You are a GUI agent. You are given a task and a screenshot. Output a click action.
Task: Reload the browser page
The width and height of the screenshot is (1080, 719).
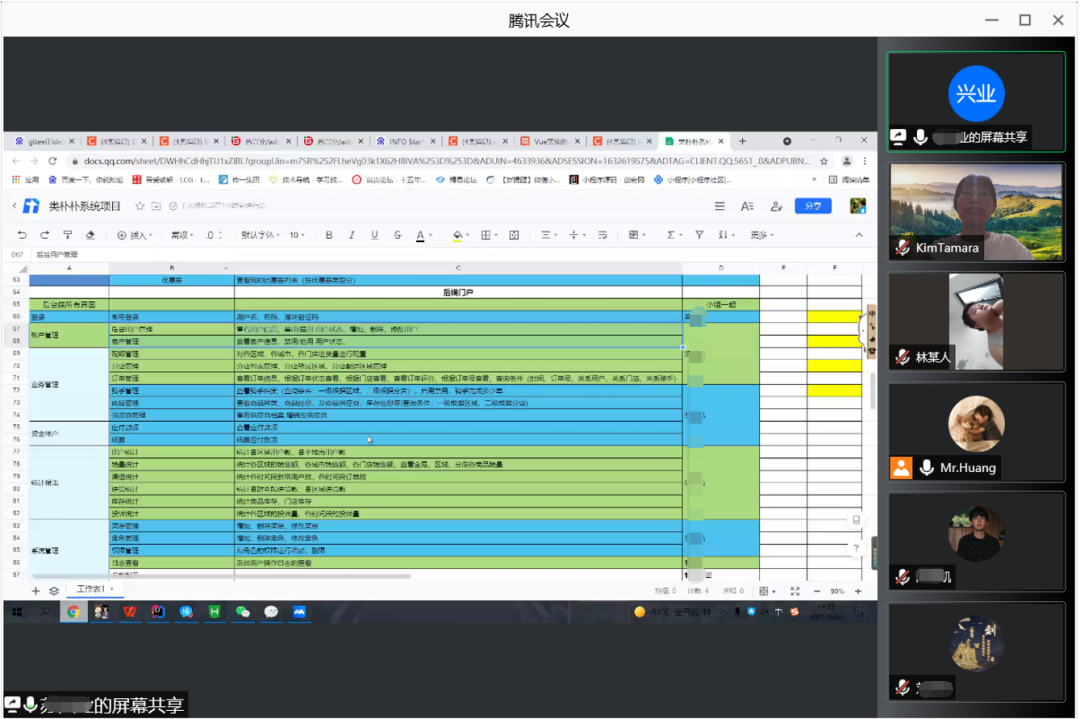point(52,161)
